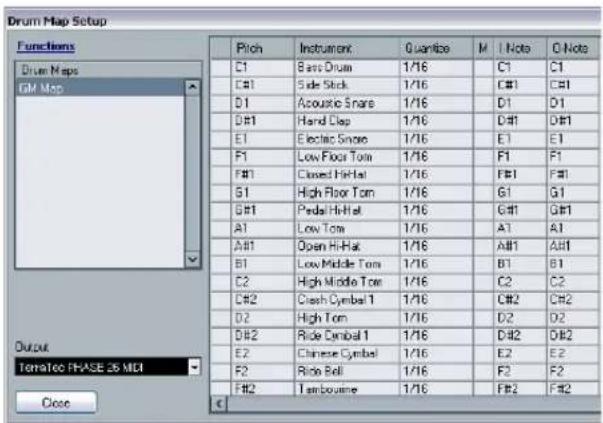The width and height of the screenshot is (603, 423).
Task: Toggle mute cell for Side Stick row
Action: click(483, 85)
